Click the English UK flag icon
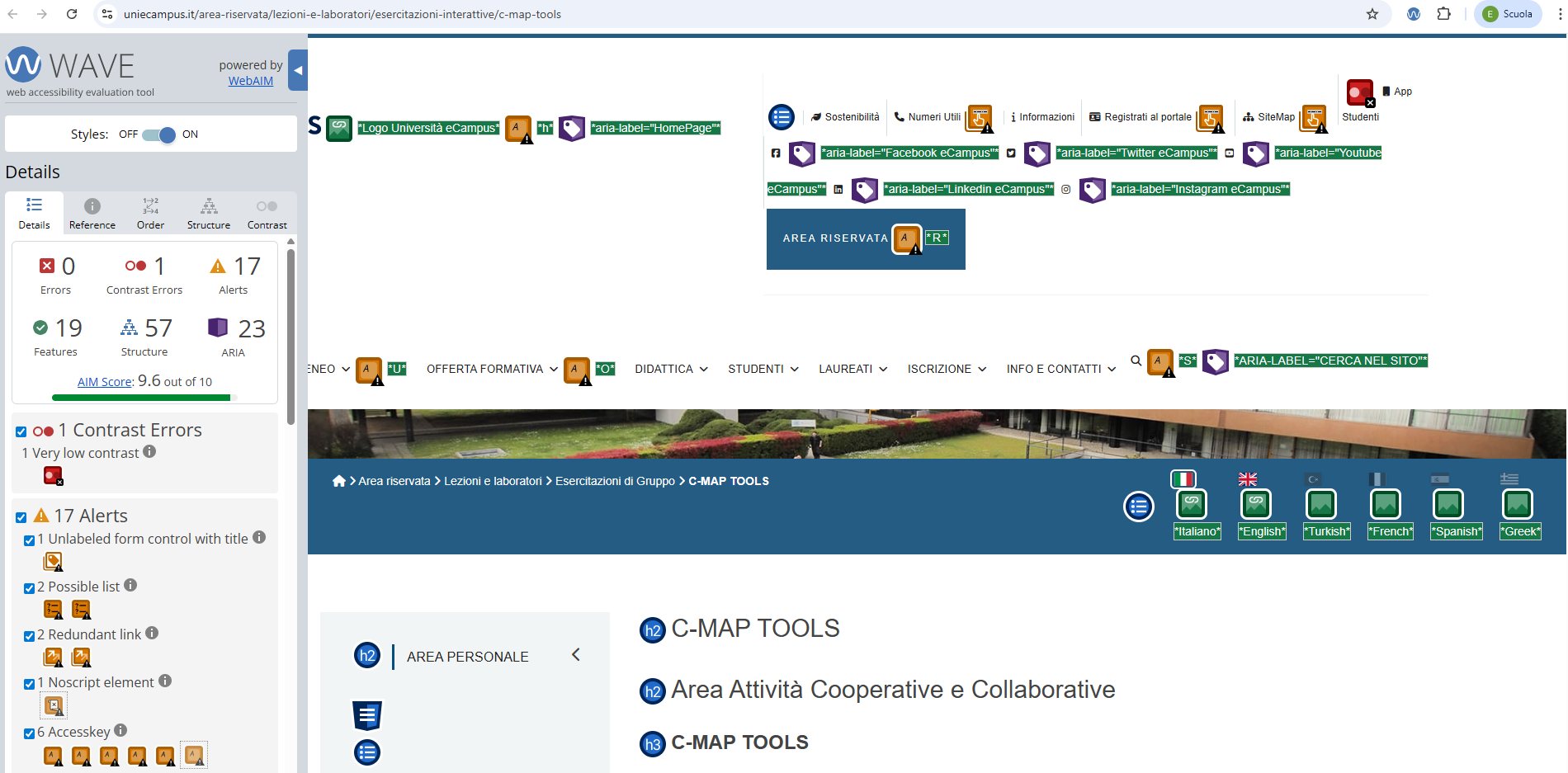 click(x=1247, y=479)
